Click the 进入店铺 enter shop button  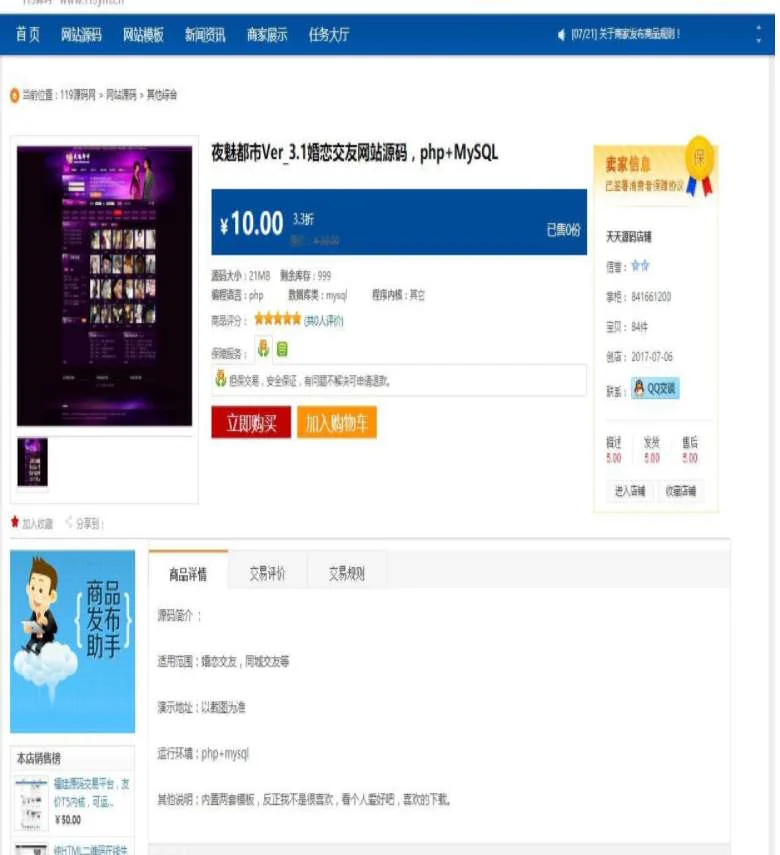[630, 491]
